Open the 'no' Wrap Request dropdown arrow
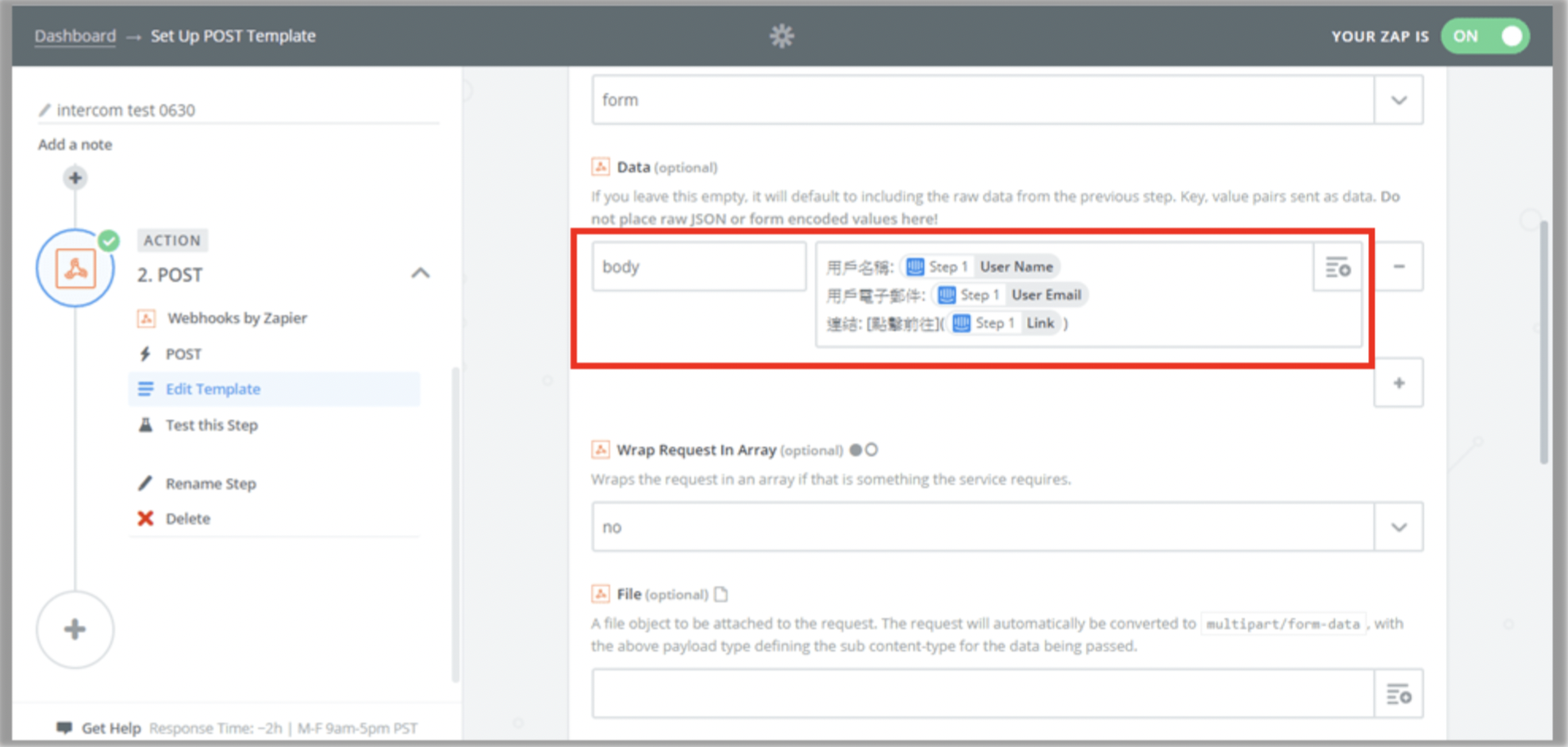 [1399, 527]
